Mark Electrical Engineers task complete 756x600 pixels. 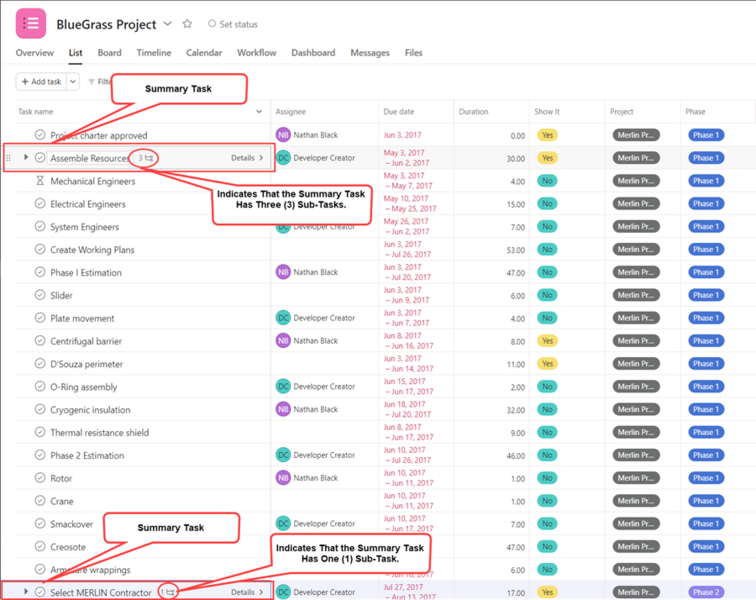(x=40, y=204)
